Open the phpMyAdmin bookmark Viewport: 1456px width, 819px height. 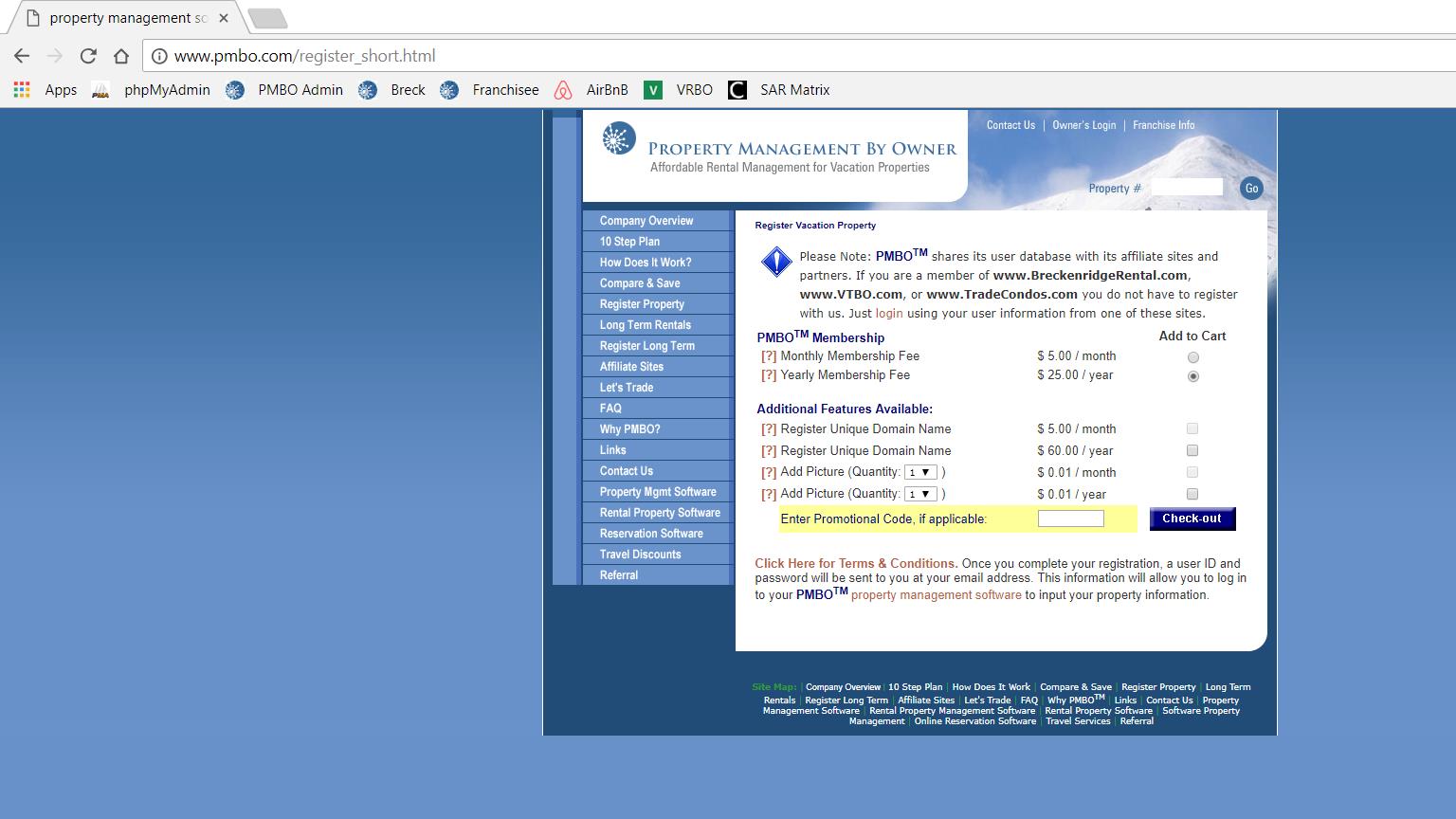tap(152, 90)
